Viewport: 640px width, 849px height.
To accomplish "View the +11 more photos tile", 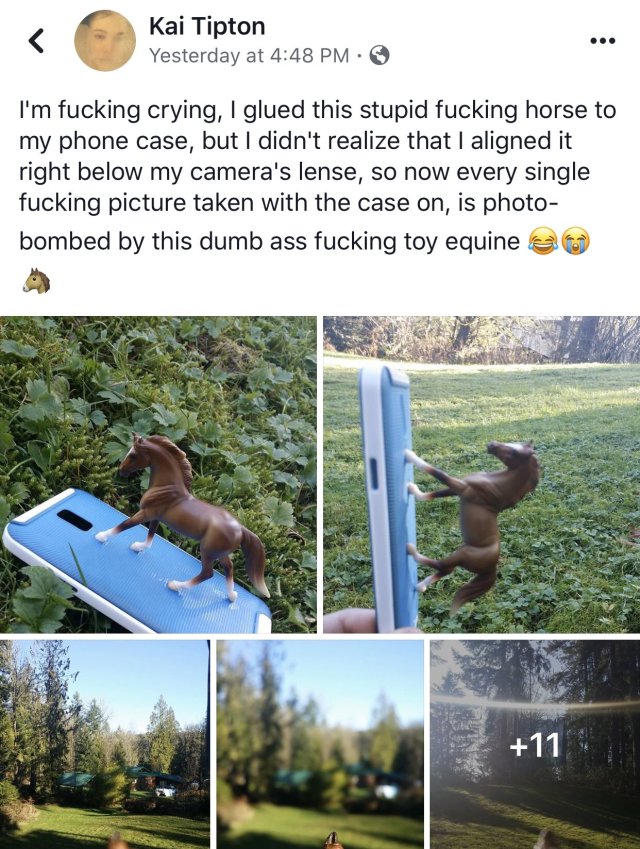I will tap(535, 744).
